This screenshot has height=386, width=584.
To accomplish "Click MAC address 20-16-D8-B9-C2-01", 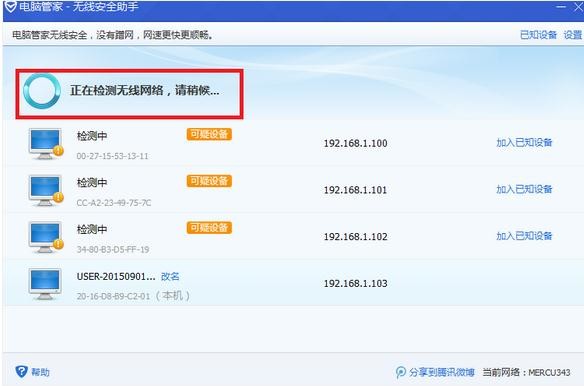I will pyautogui.click(x=113, y=296).
